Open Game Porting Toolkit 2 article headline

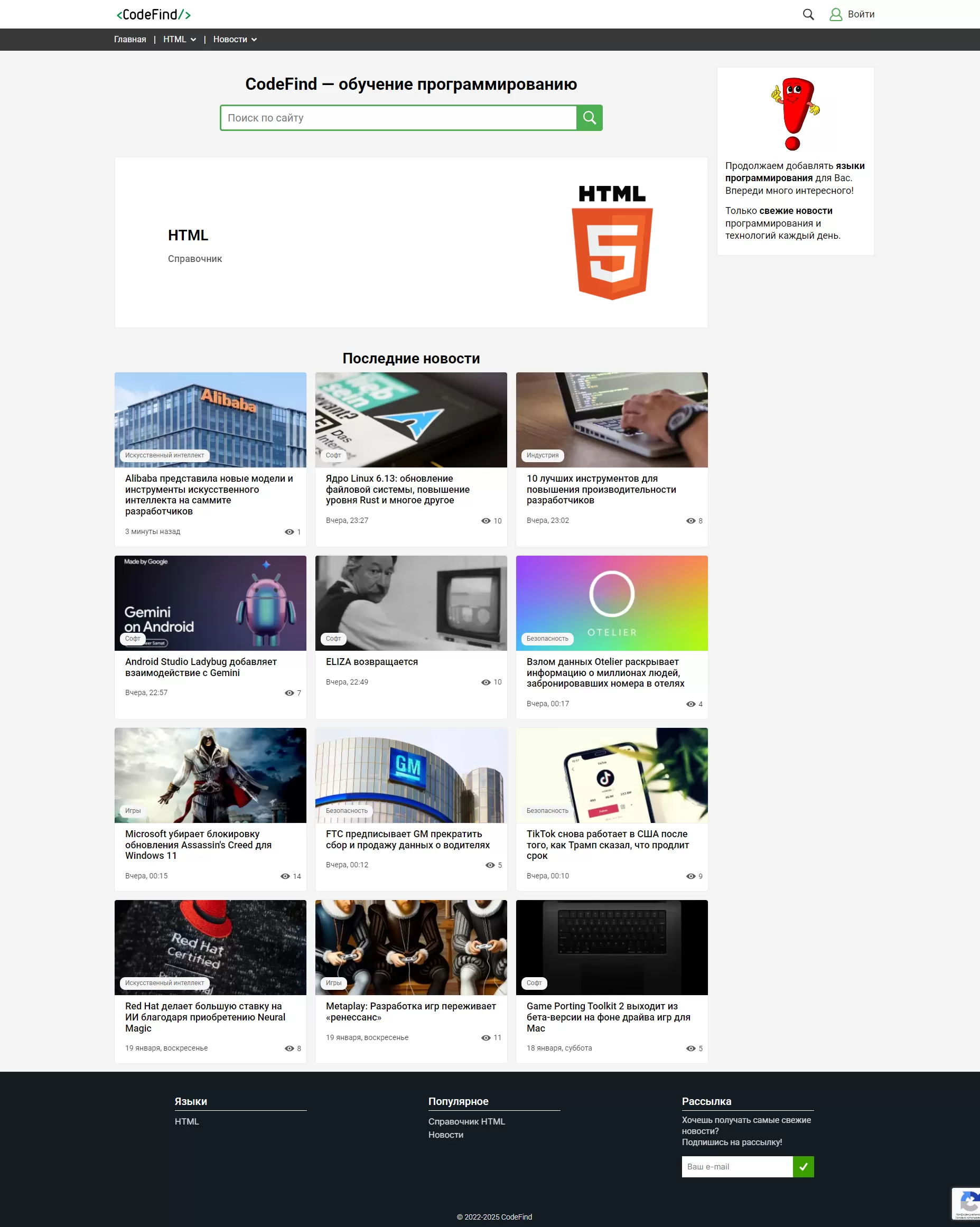pos(609,1017)
